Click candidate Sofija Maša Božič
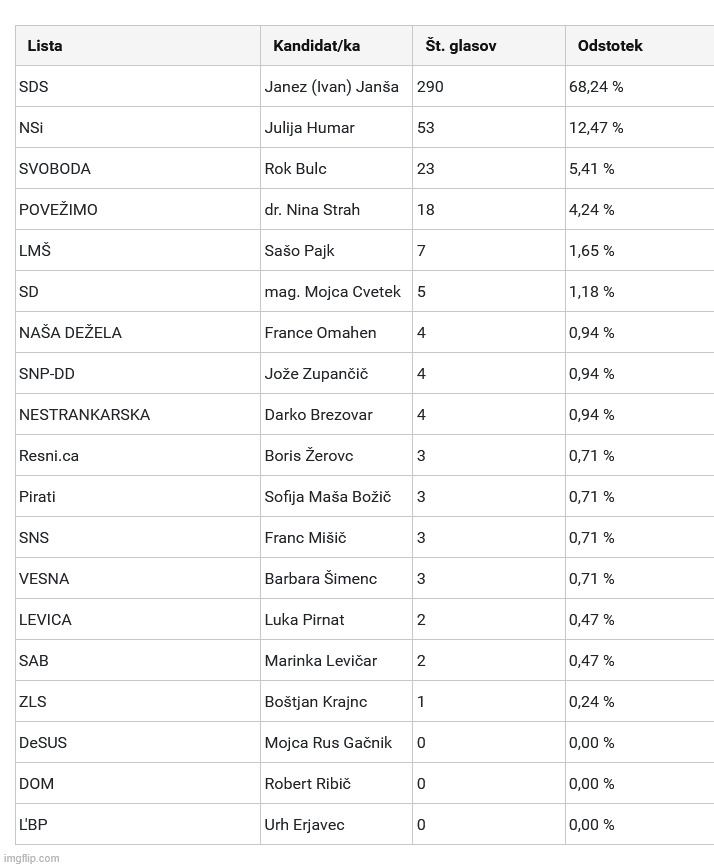 coord(327,497)
